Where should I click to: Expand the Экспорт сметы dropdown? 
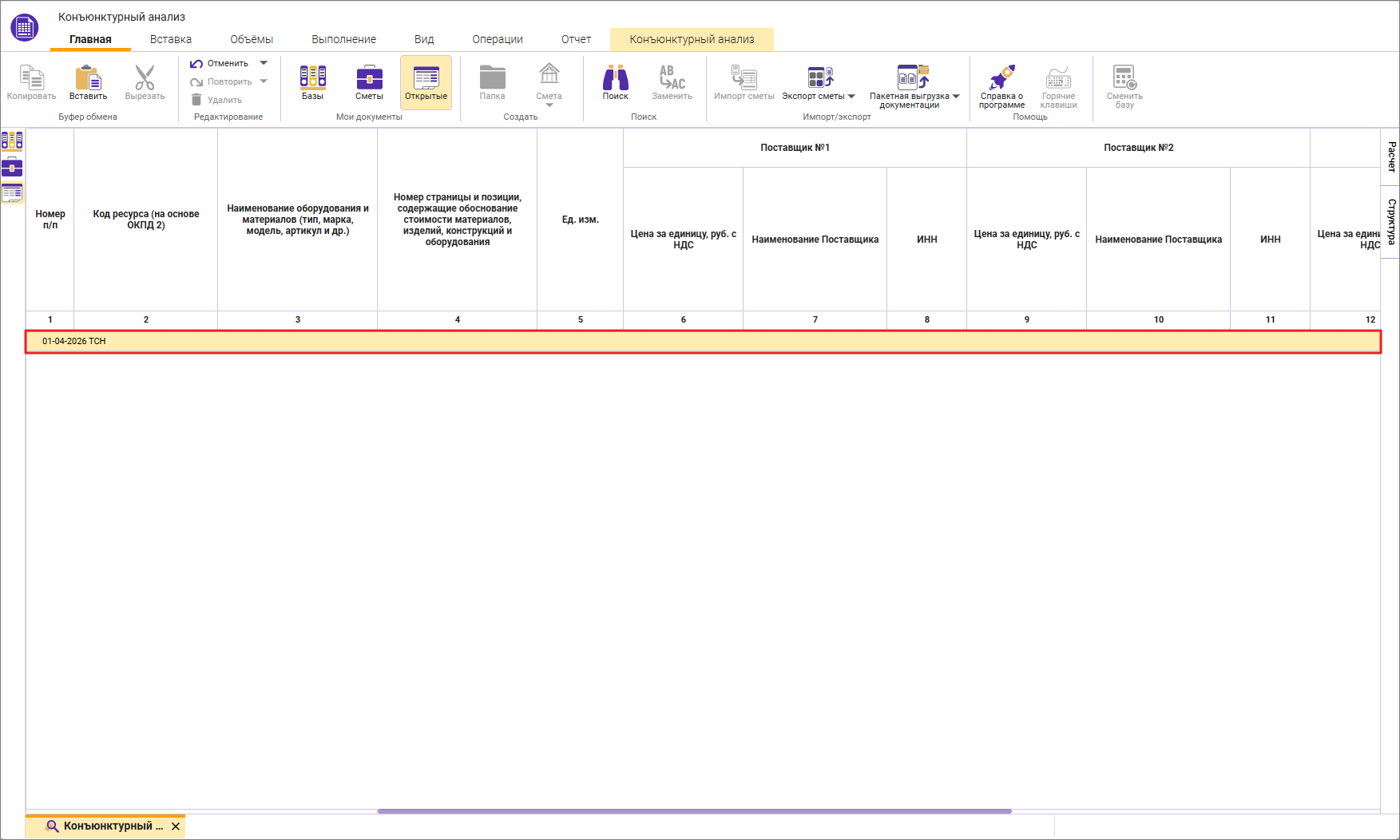851,97
